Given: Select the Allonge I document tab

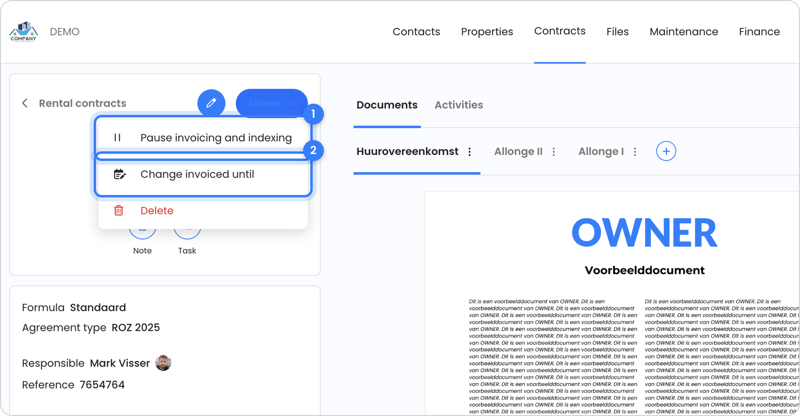Looking at the screenshot, I should [x=601, y=152].
